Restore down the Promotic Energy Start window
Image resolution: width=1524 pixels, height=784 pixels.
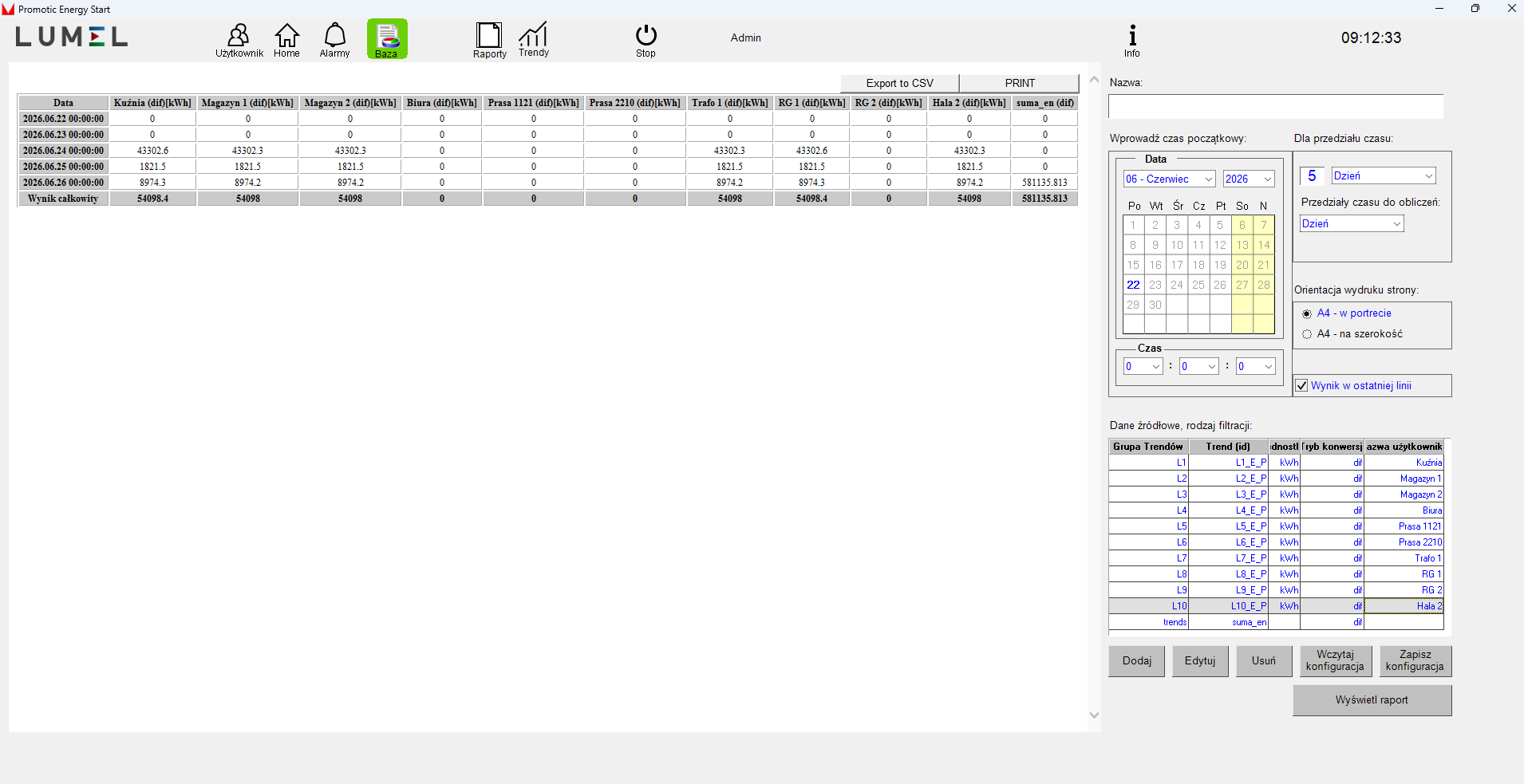[x=1475, y=9]
